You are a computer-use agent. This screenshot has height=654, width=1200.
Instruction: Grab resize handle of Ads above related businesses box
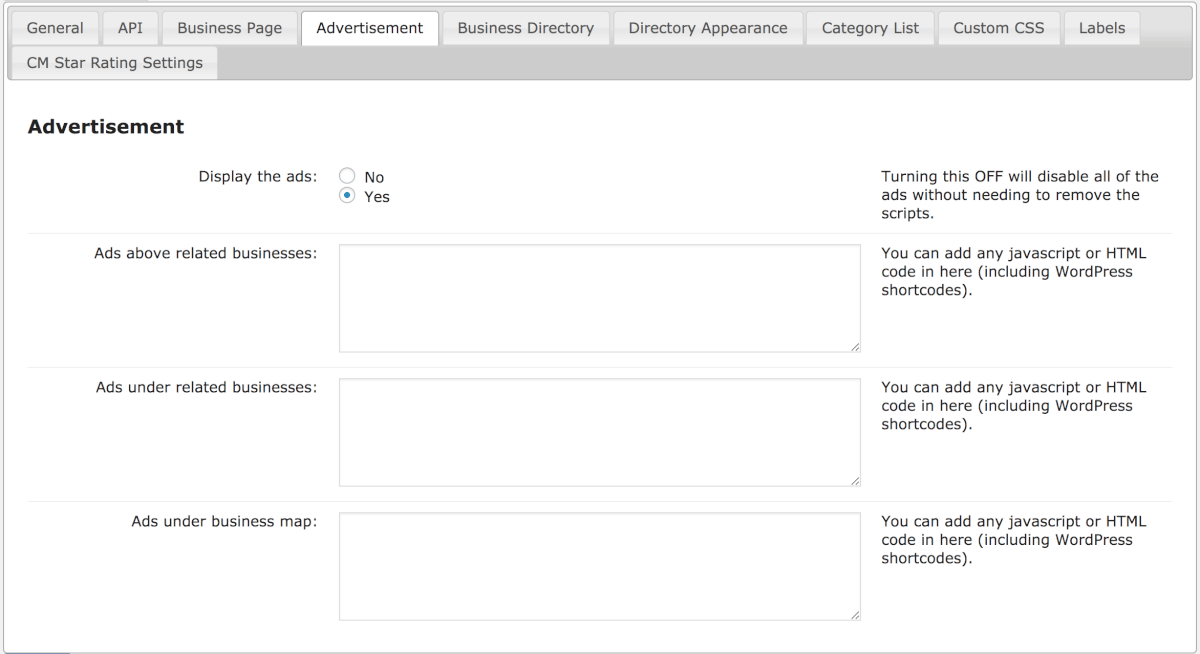(x=855, y=347)
